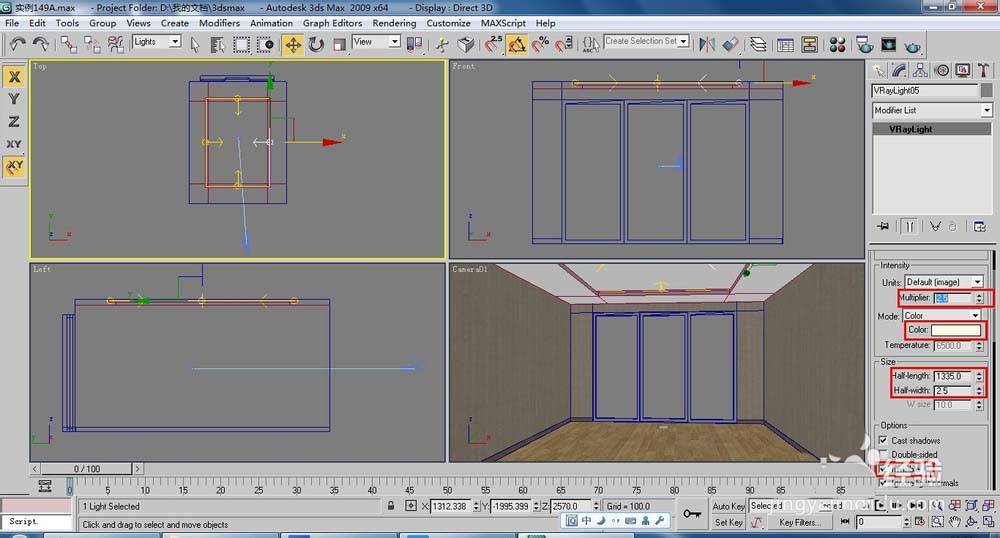This screenshot has height=538, width=1000.
Task: Switch to the Hierarchy command panel tab
Action: tap(920, 70)
